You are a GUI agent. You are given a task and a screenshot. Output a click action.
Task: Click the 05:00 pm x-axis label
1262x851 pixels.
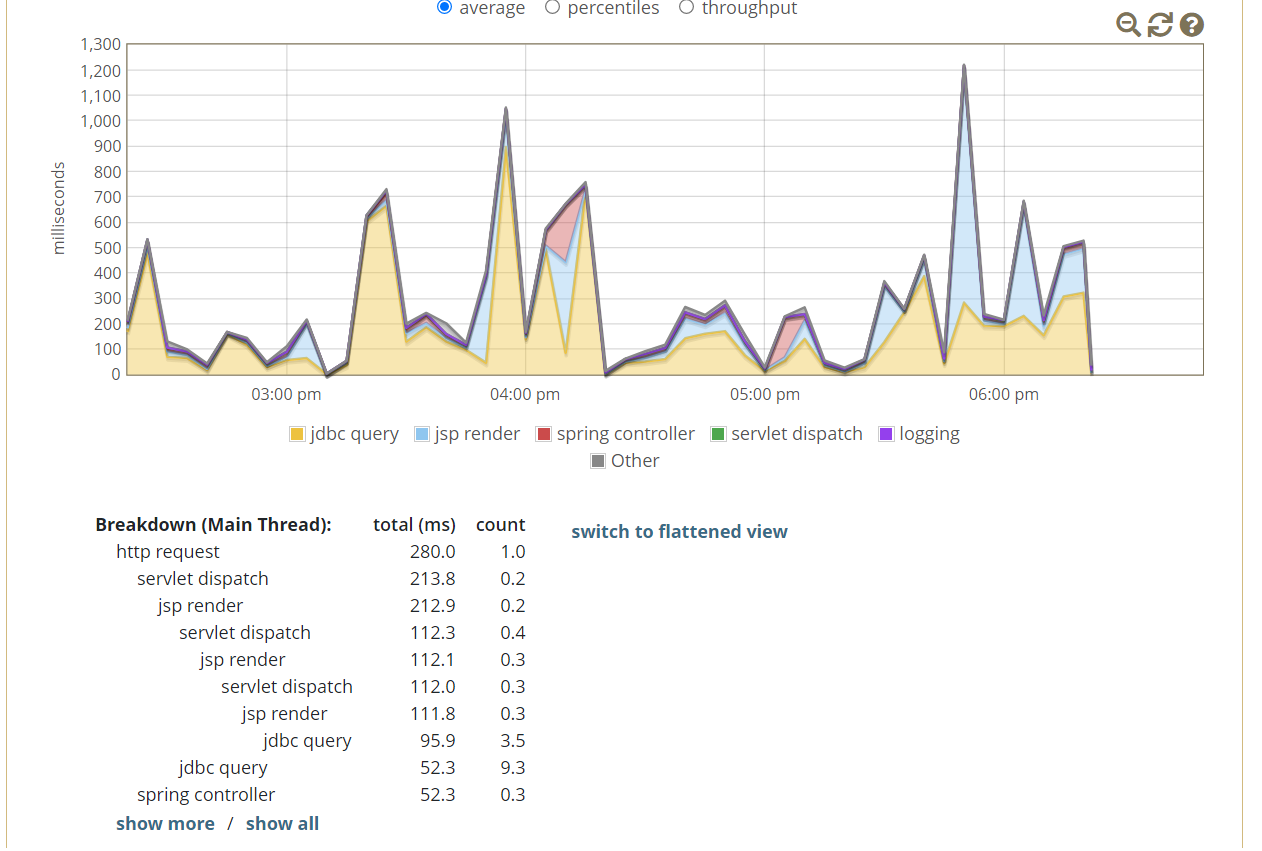(765, 395)
